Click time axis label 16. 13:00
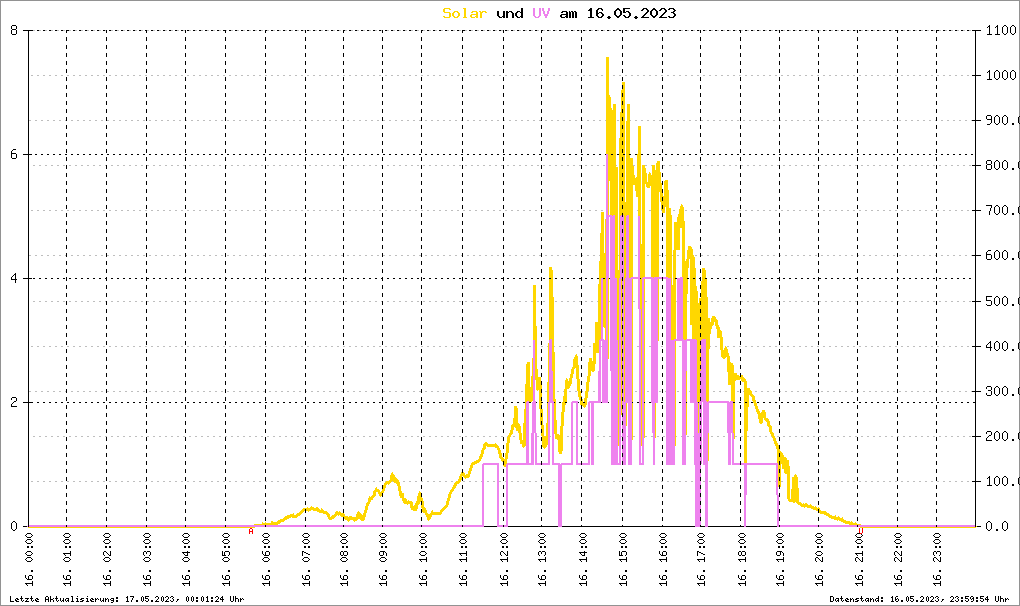Image resolution: width=1020 pixels, height=606 pixels. point(543,559)
